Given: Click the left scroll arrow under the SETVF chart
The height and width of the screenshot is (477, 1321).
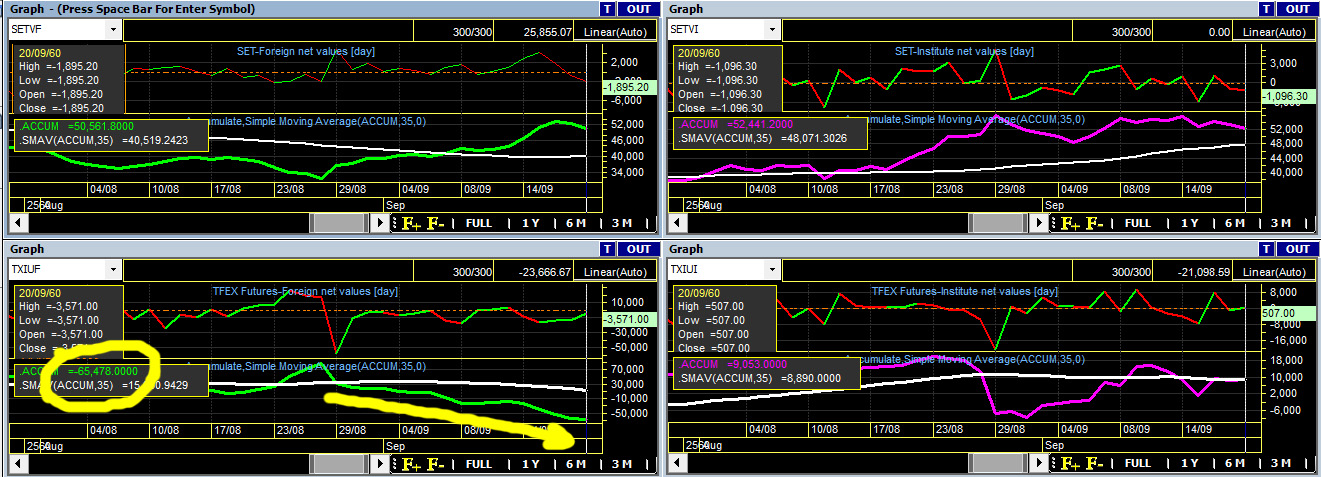Looking at the screenshot, I should coord(18,224).
